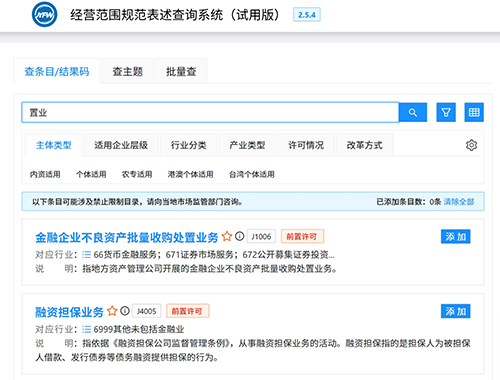The image size is (500, 380).
Task: Select the 港澳个体适用 filter option
Action: click(x=190, y=174)
